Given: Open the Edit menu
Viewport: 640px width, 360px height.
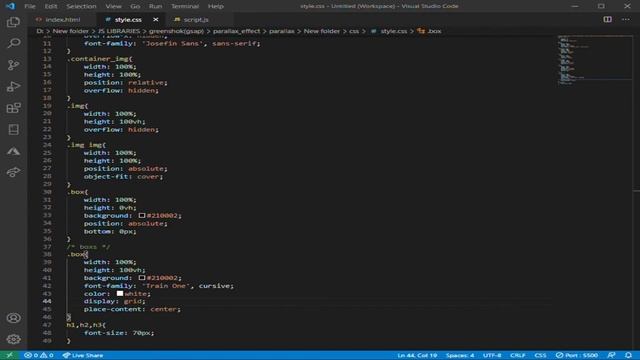Looking at the screenshot, I should pos(51,6).
